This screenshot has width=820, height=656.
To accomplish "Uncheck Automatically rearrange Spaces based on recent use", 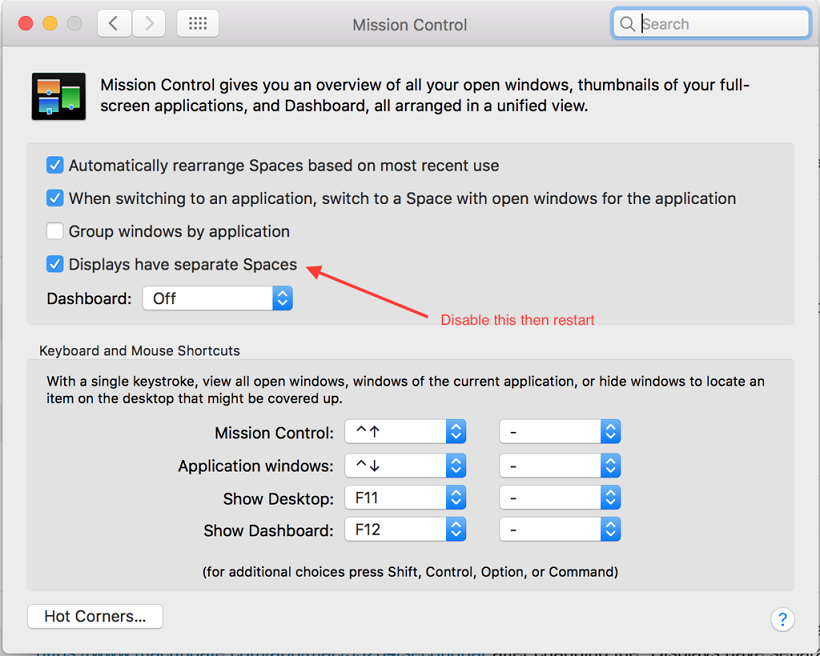I will [54, 165].
